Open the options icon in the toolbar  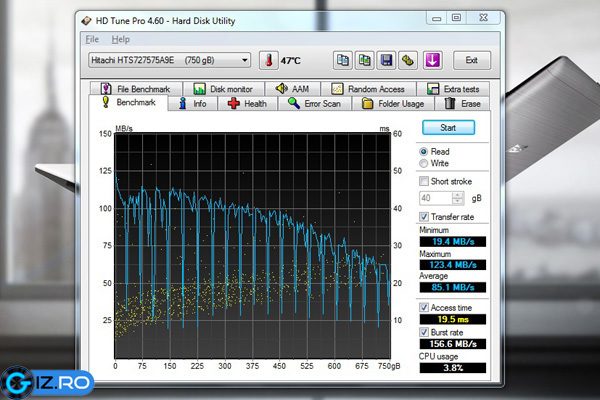408,60
